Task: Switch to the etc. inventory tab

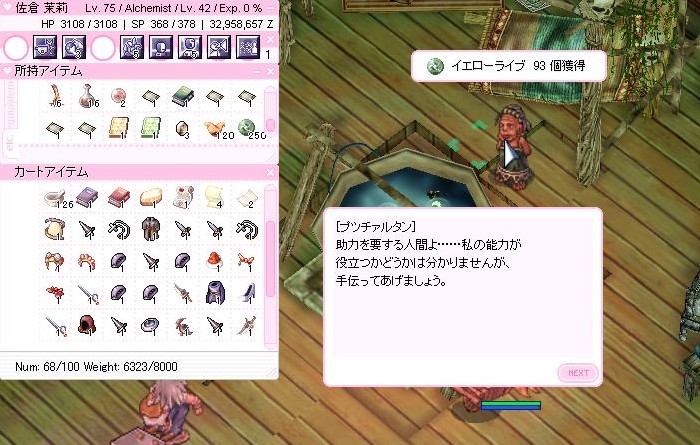Action: [x=10, y=142]
